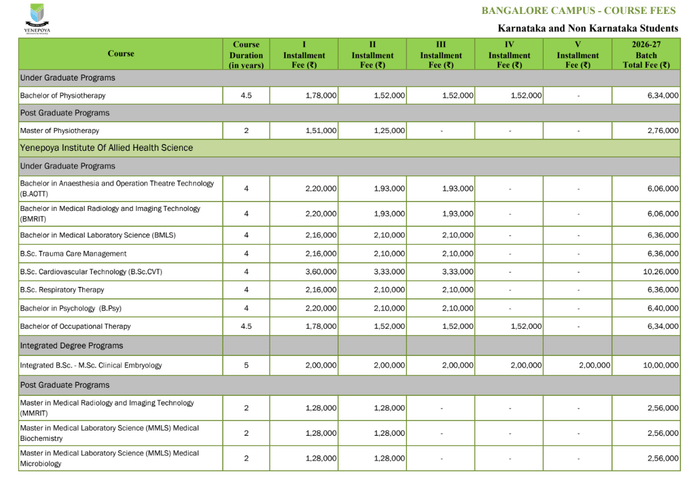The image size is (700, 477).
Task: Click the Yenepoya logo at top left
Action: (x=37, y=18)
